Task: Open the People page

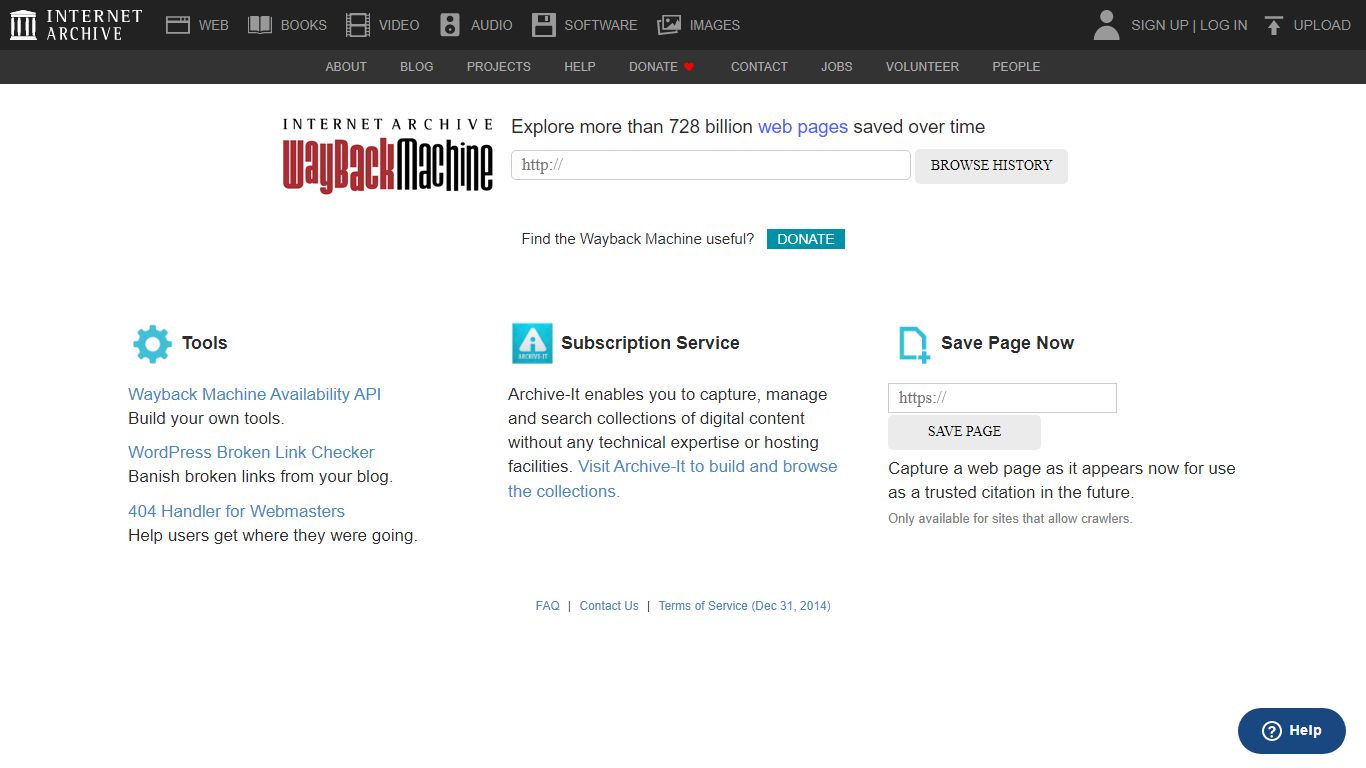Action: (x=1016, y=67)
